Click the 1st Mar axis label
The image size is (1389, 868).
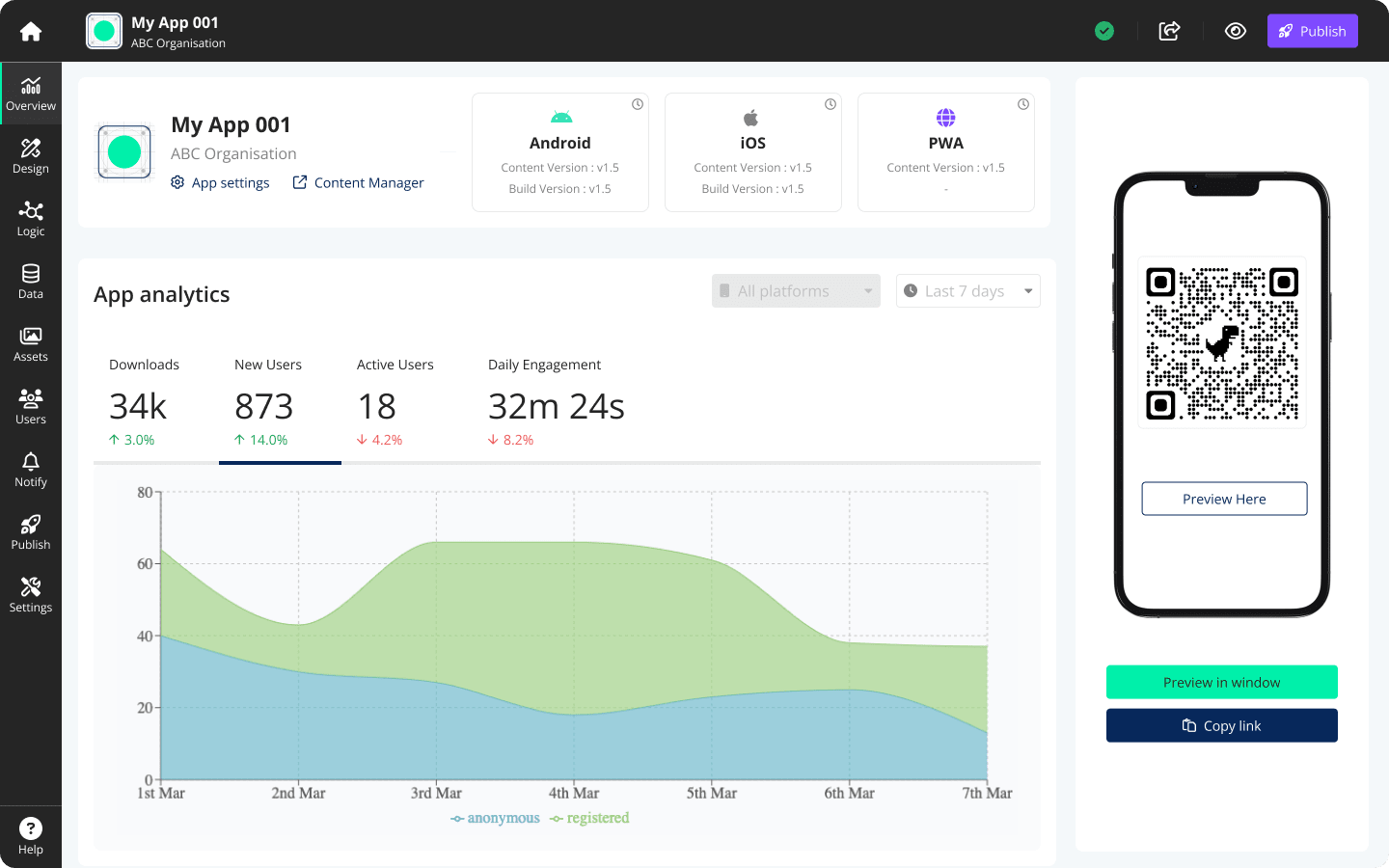coord(161,793)
